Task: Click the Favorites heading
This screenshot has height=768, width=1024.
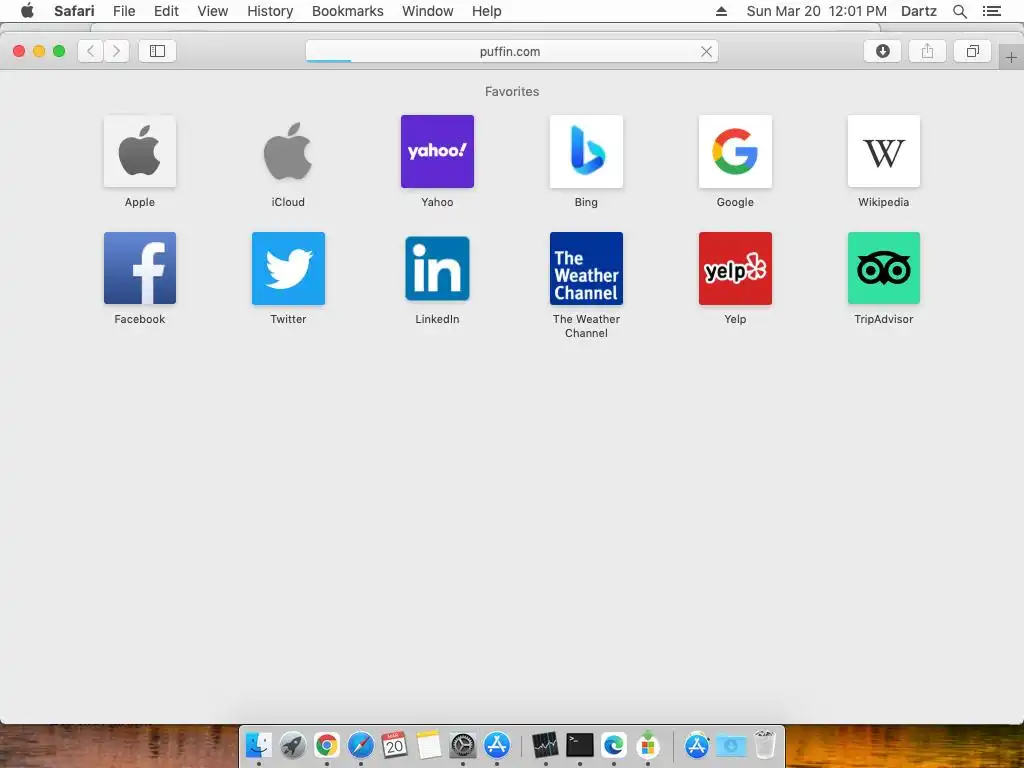Action: tap(512, 91)
